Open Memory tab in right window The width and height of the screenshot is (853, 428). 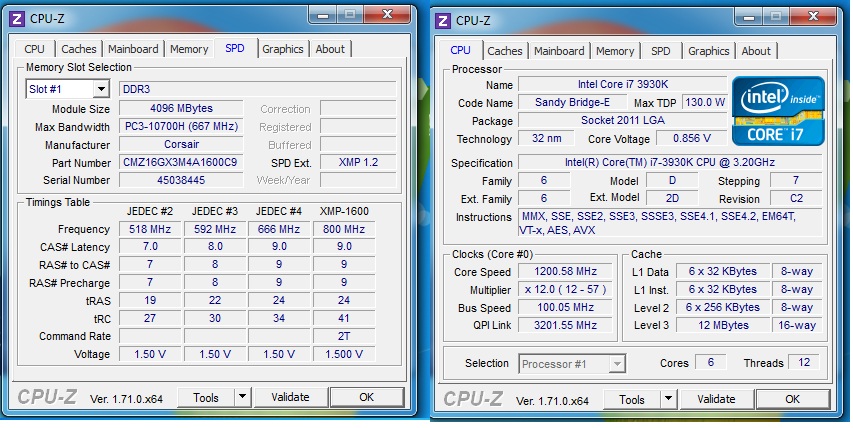point(615,51)
